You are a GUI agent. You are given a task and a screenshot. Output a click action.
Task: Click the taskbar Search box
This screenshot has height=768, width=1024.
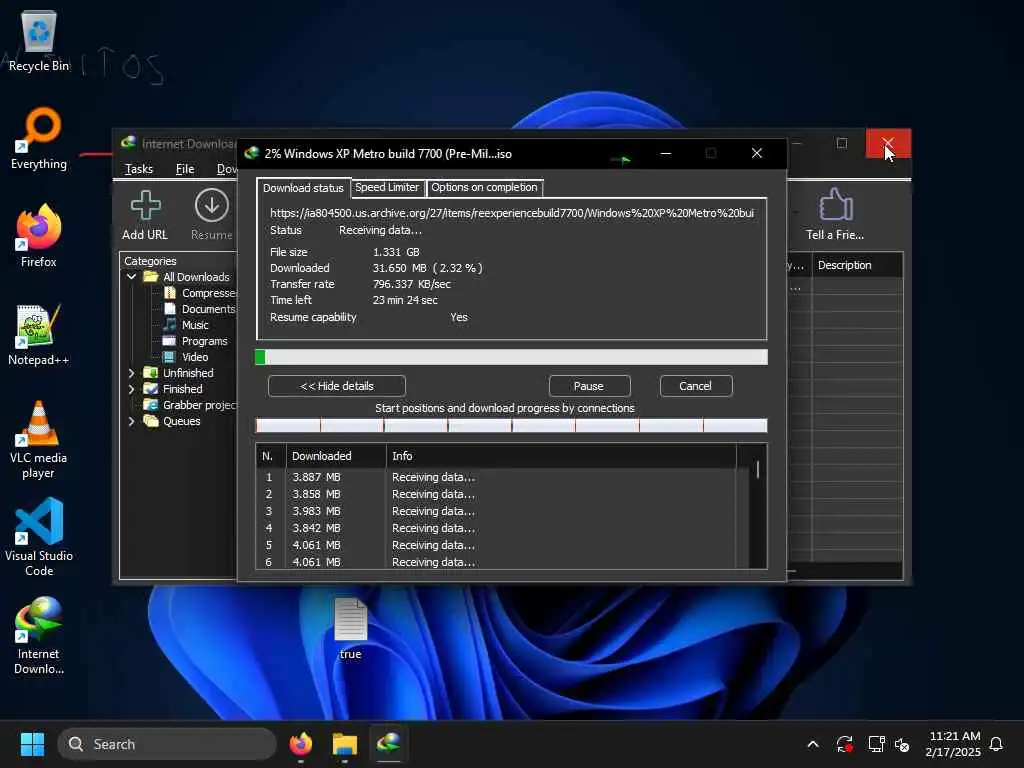pos(167,744)
